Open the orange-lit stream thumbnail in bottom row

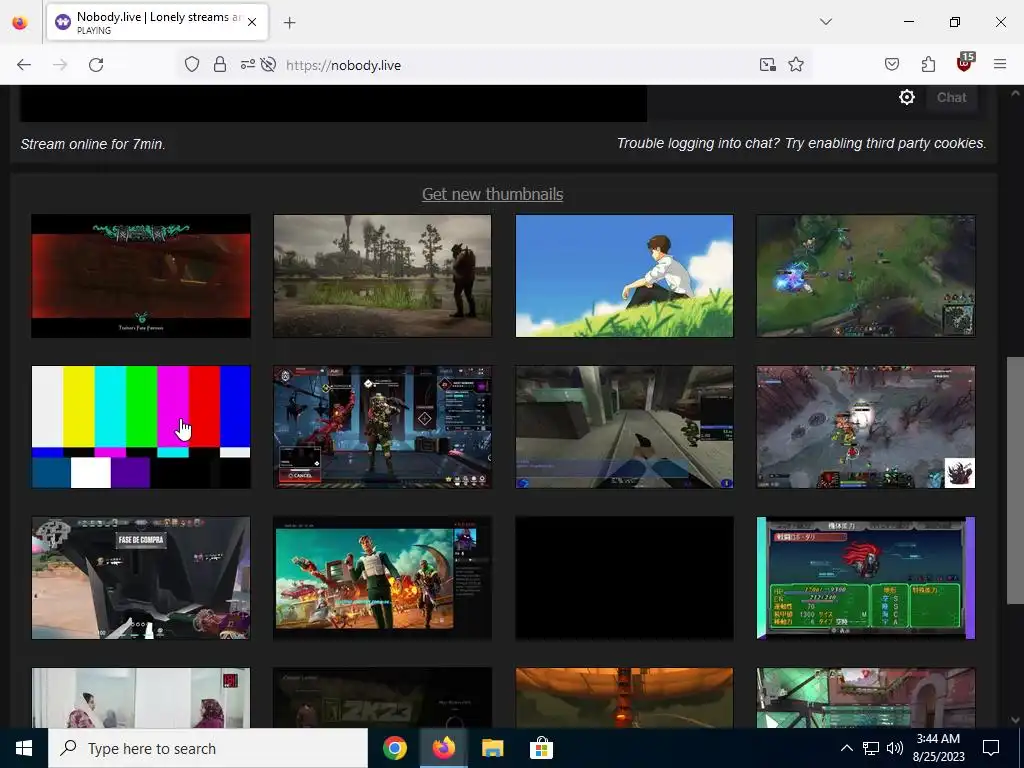pyautogui.click(x=624, y=697)
